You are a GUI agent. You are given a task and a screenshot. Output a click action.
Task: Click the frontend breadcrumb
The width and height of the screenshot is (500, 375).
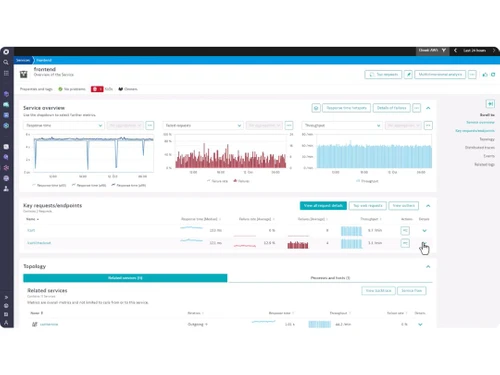[44, 60]
